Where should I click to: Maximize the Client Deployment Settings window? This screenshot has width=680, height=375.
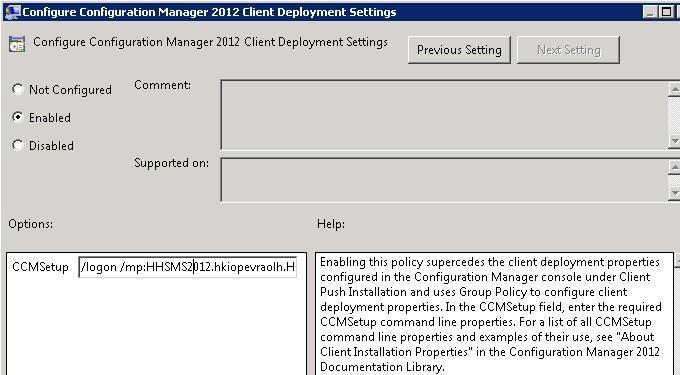click(x=666, y=12)
